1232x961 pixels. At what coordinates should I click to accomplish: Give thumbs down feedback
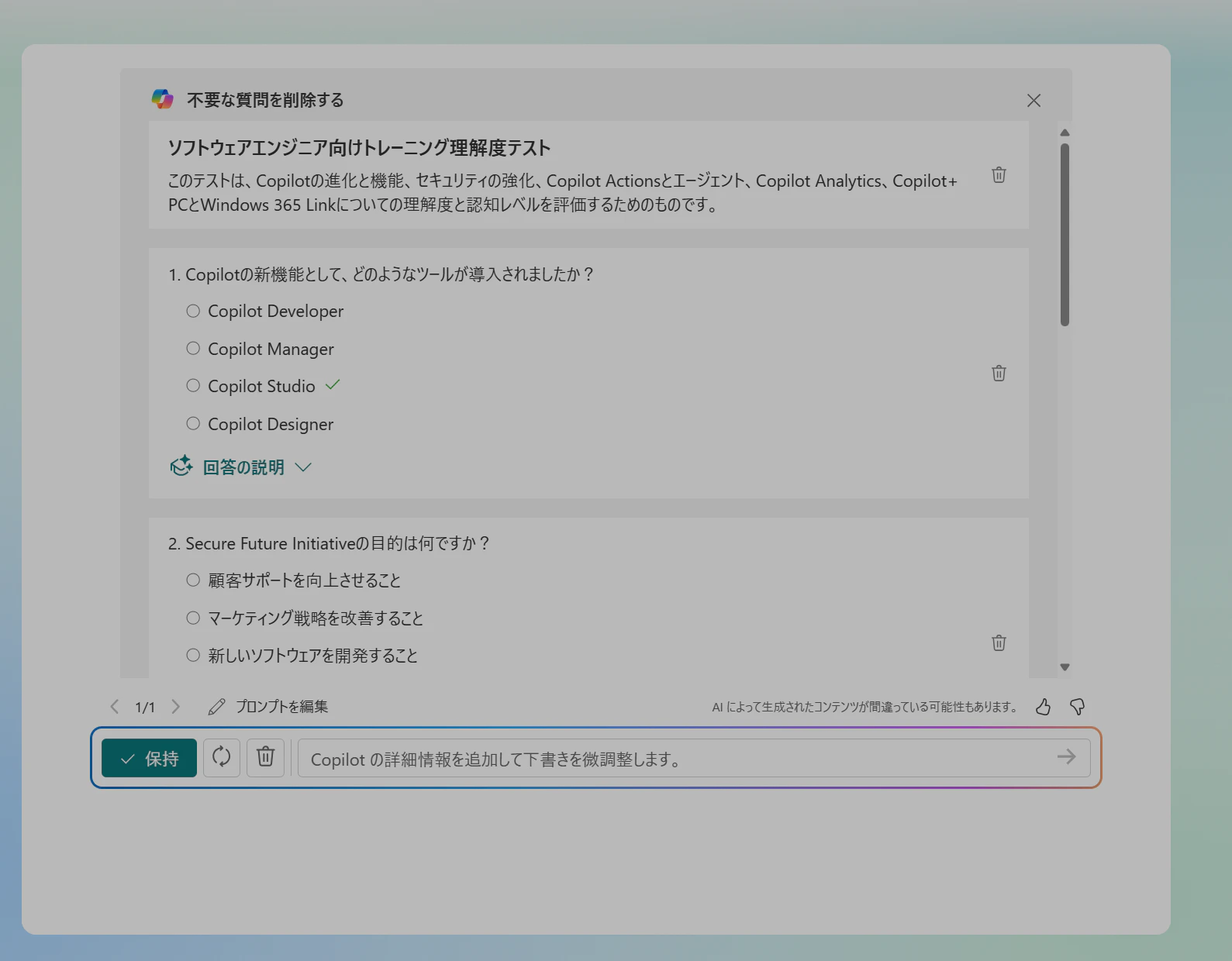[1077, 707]
